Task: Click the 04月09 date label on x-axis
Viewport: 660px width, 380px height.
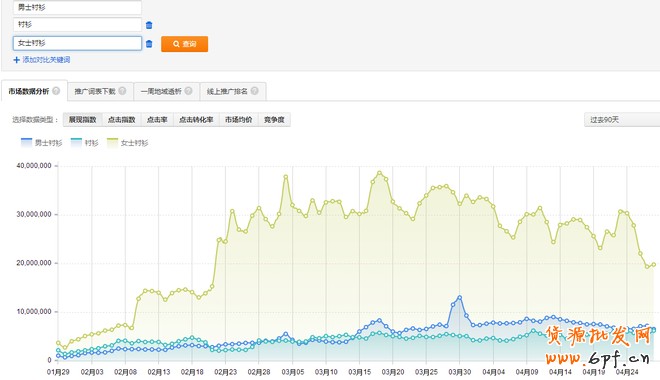Action: [527, 372]
